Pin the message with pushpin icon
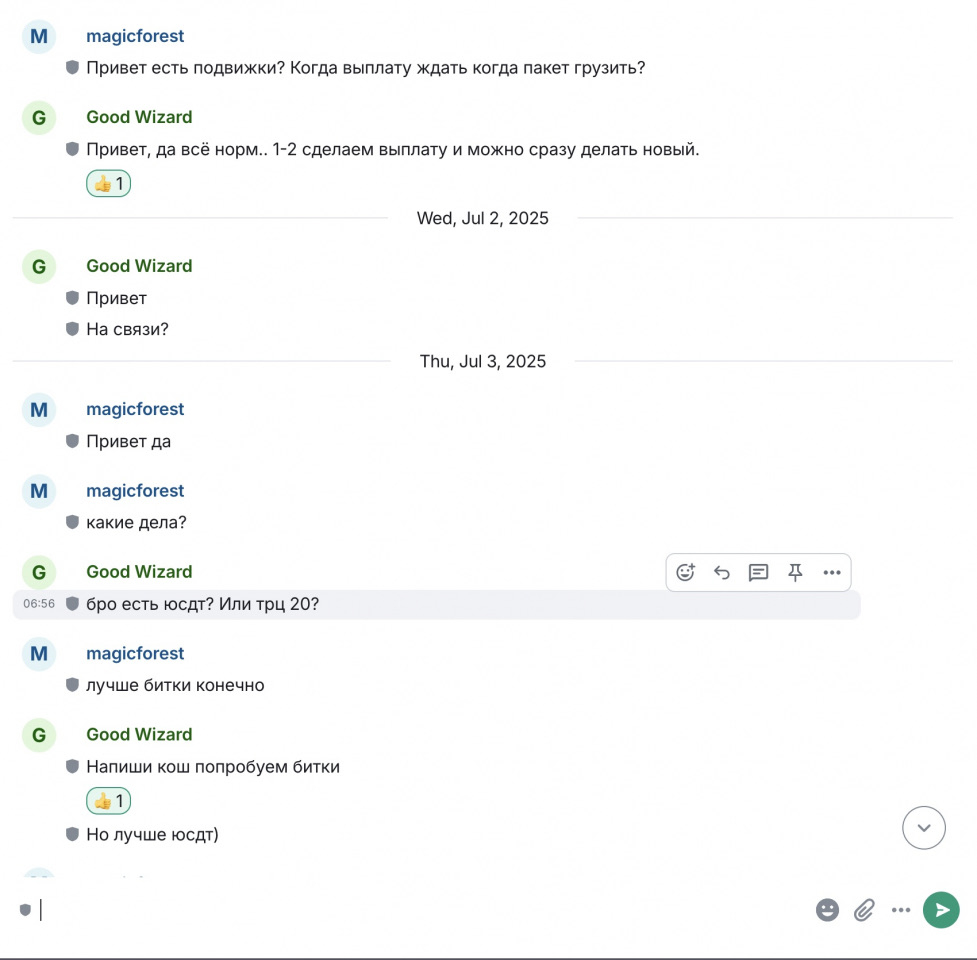The height and width of the screenshot is (960, 977). coord(795,572)
